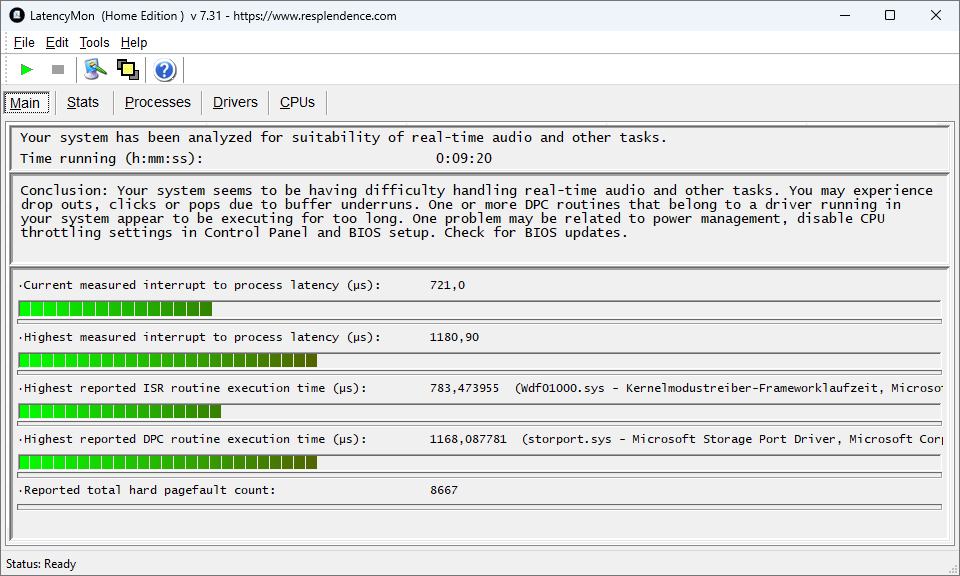Viewport: 960px width, 576px height.
Task: Click the 'Time running (h:mm:ss):' label
Action: (111, 159)
